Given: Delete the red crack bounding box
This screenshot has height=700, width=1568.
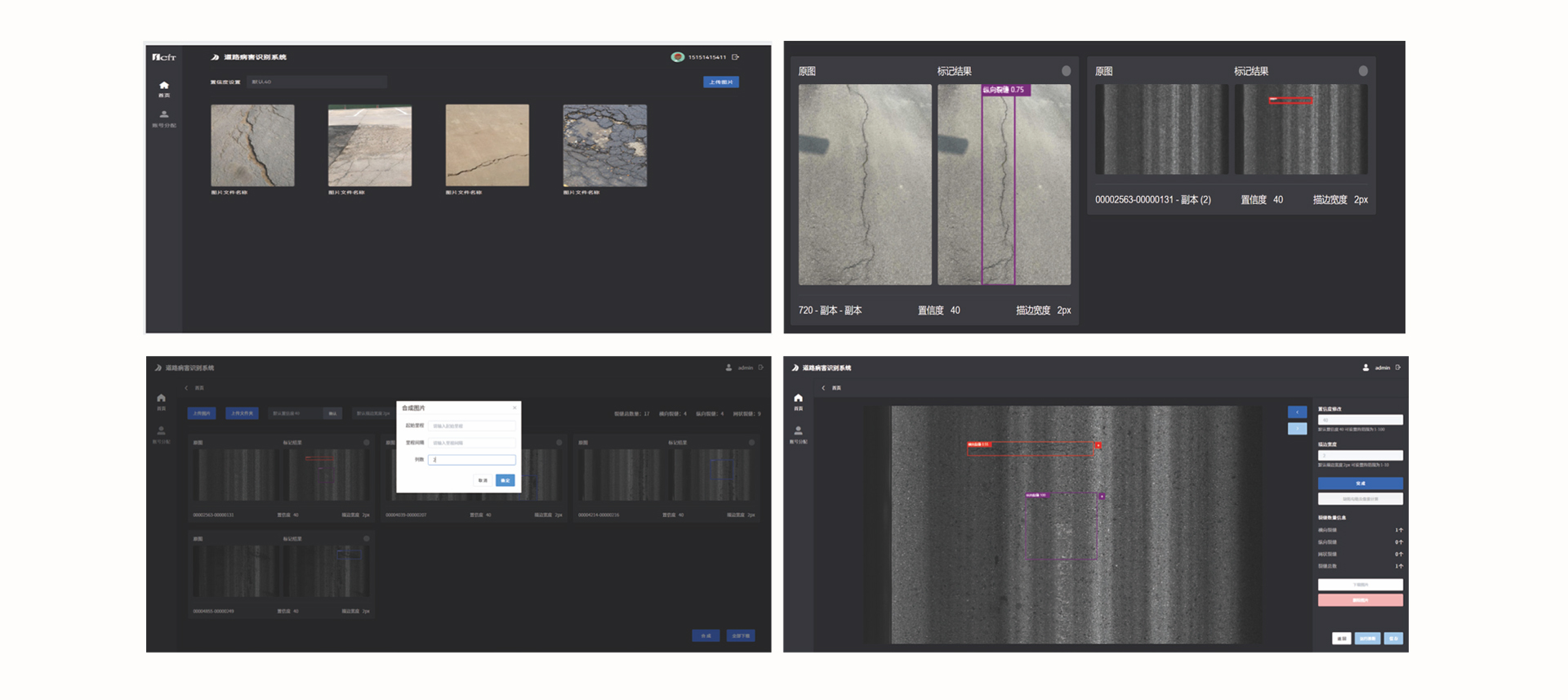Looking at the screenshot, I should [x=1098, y=445].
